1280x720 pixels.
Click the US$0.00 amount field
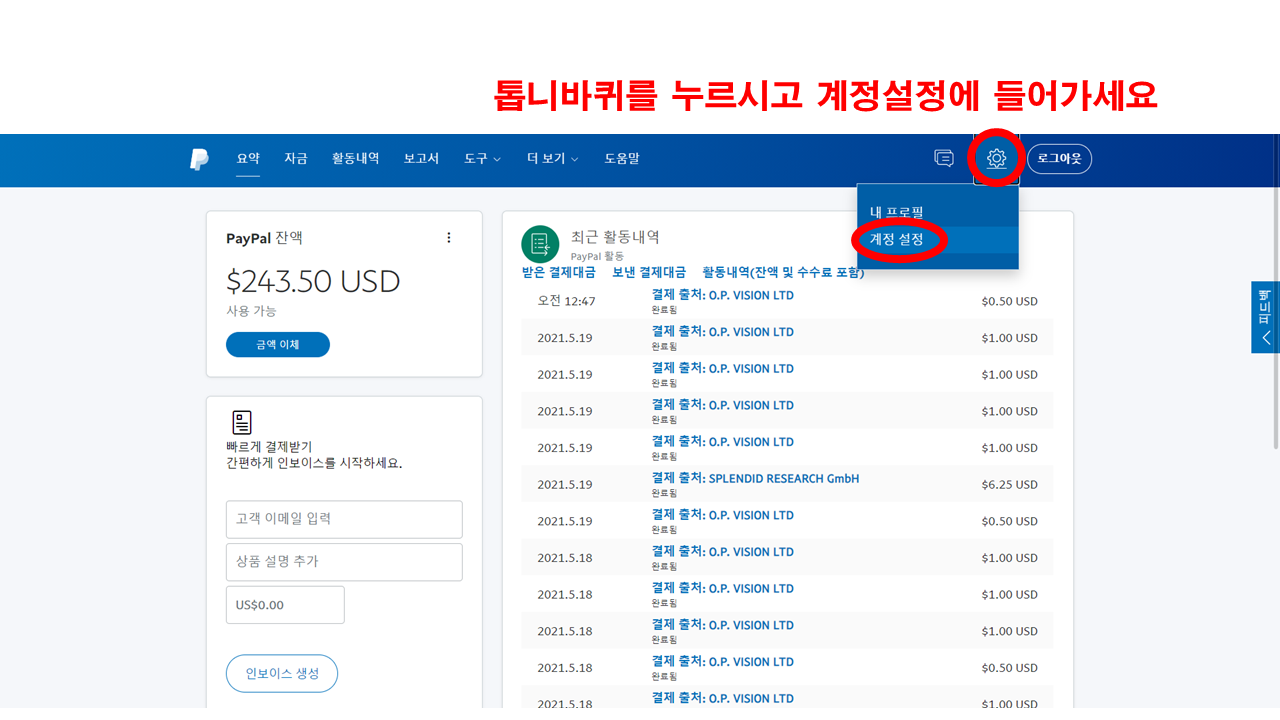click(x=285, y=605)
